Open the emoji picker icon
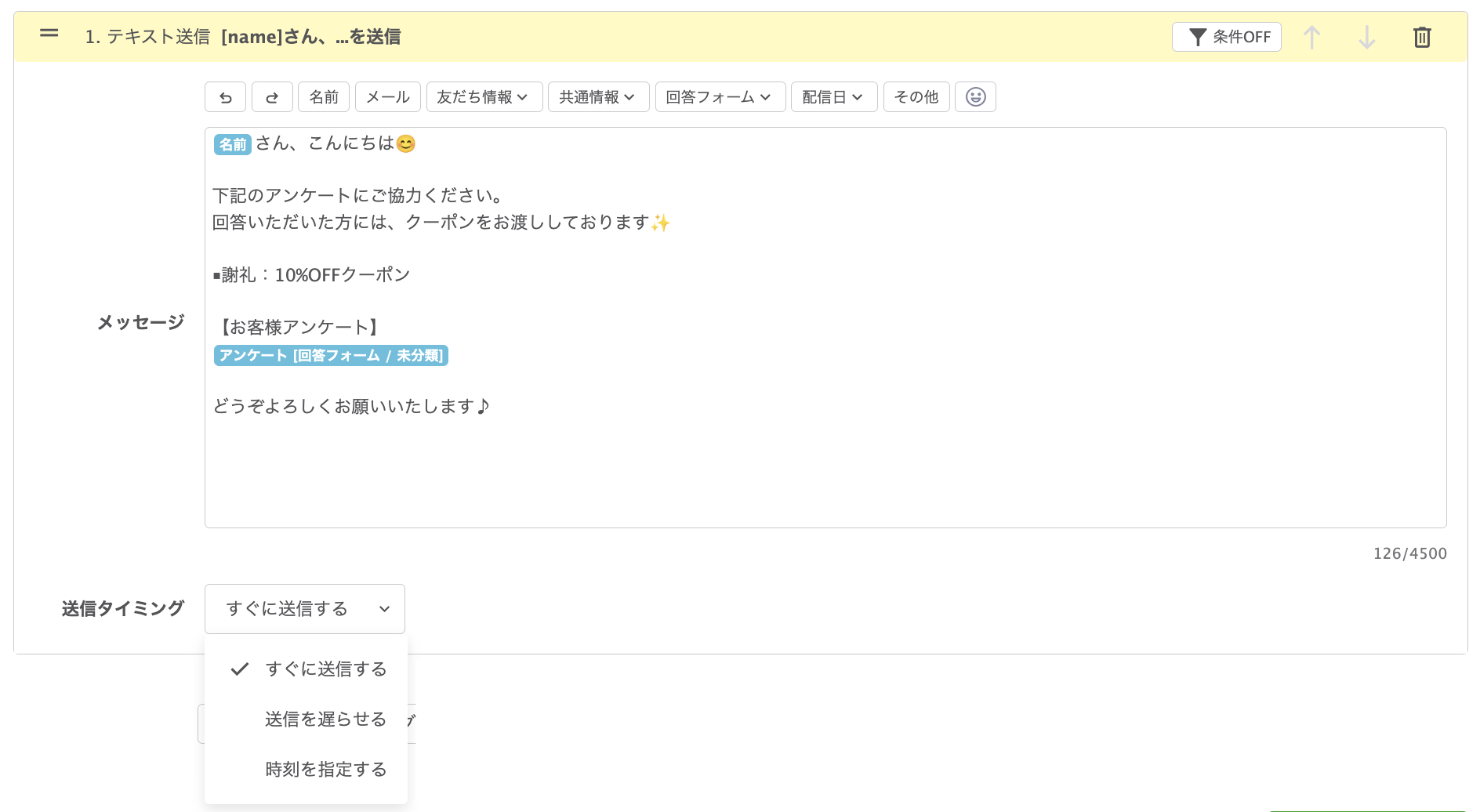 [x=975, y=96]
